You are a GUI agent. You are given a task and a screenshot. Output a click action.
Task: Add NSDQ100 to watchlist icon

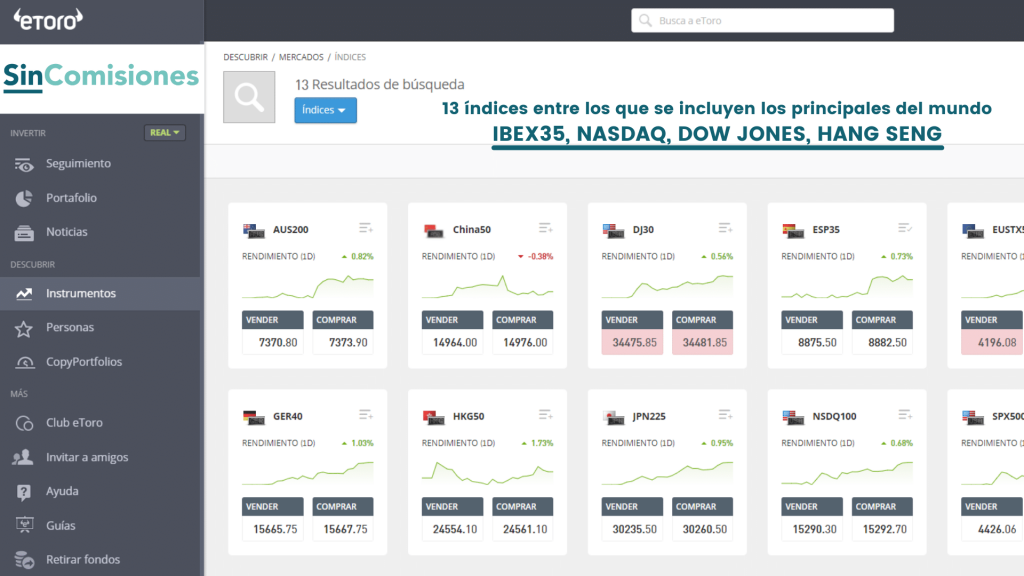coord(904,415)
